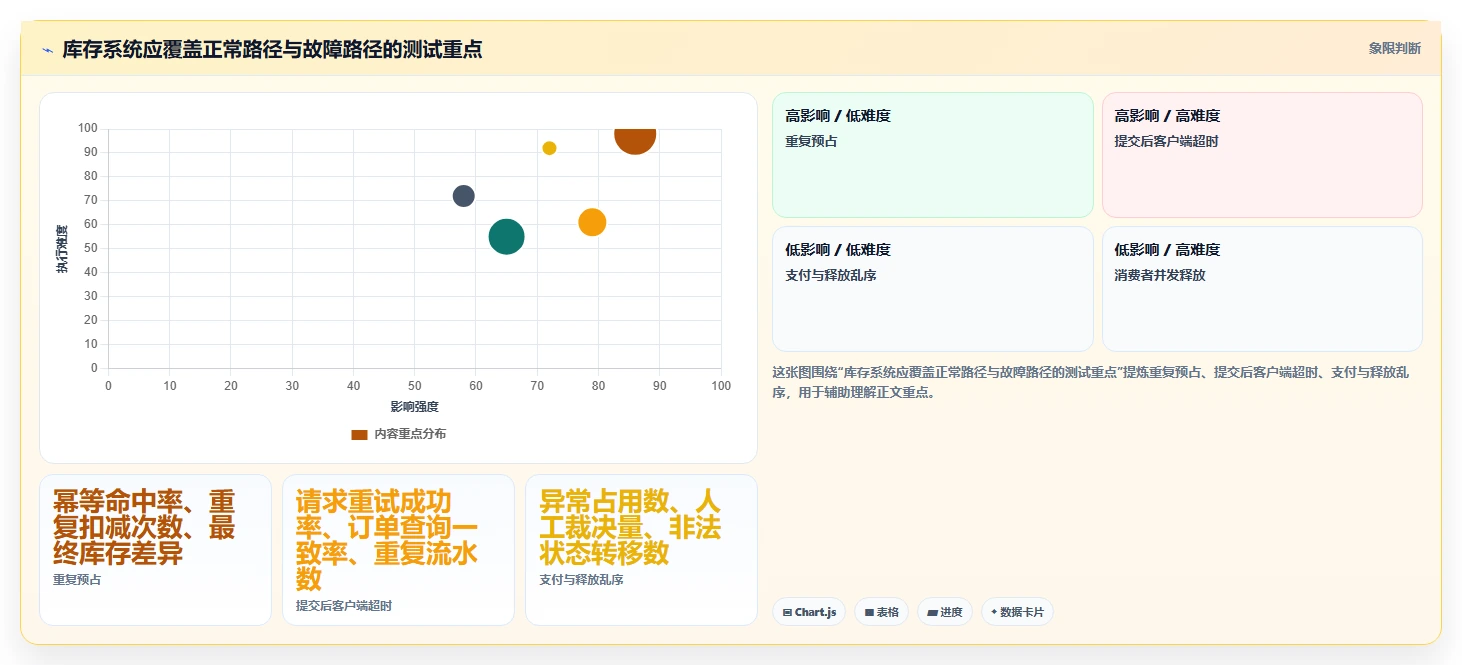Click the Chart.js tag button

[810, 612]
